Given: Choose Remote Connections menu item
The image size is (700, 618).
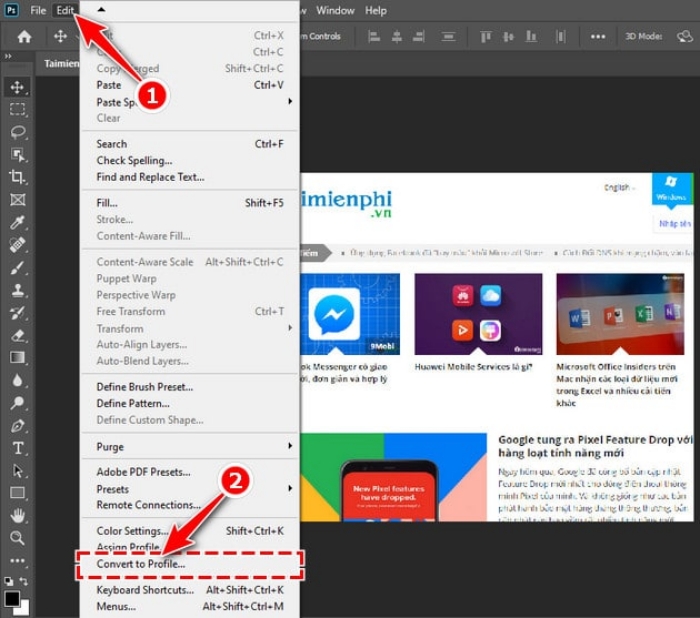Looking at the screenshot, I should 190,505.
